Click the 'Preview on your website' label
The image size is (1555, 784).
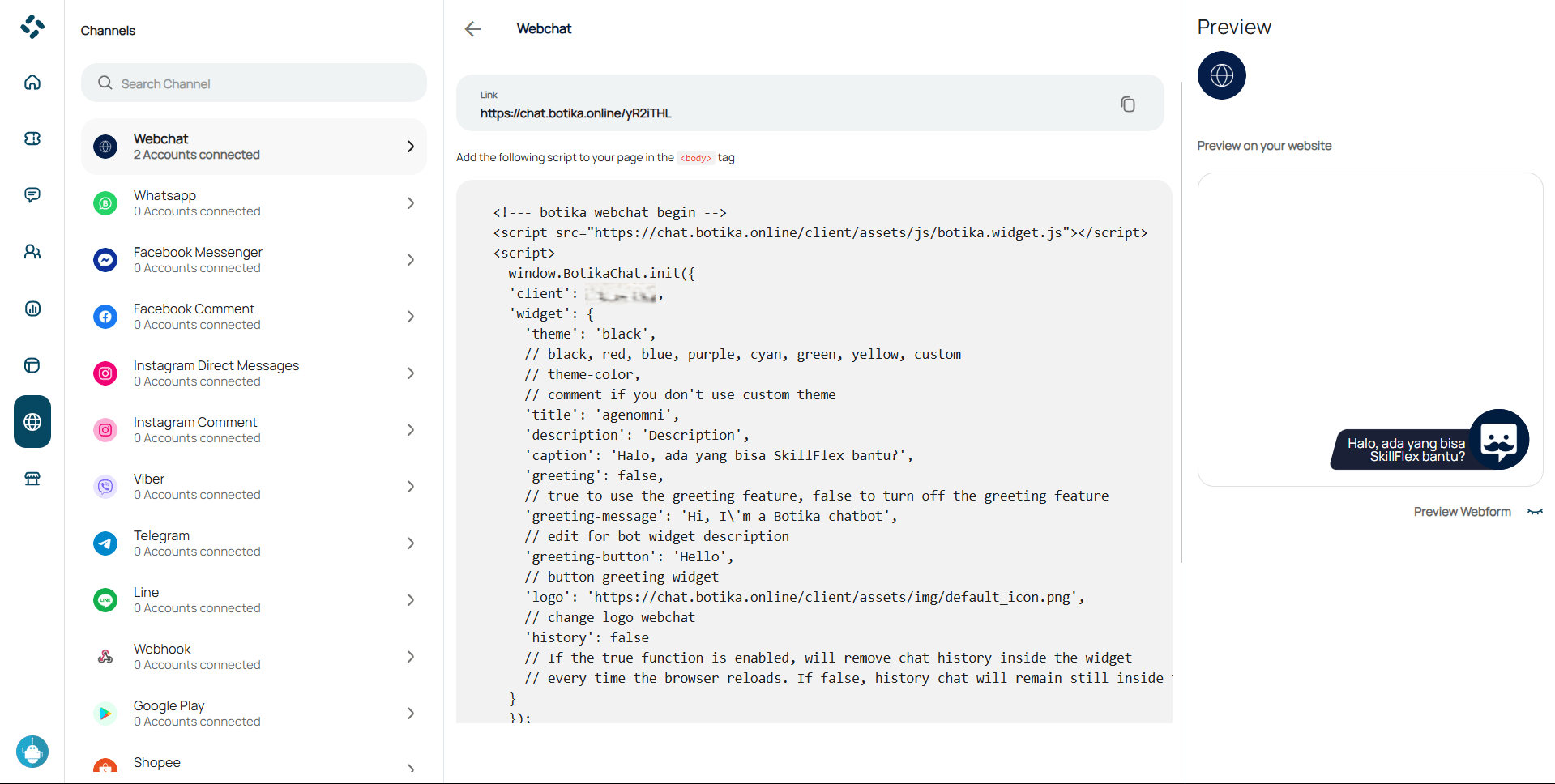(x=1264, y=146)
